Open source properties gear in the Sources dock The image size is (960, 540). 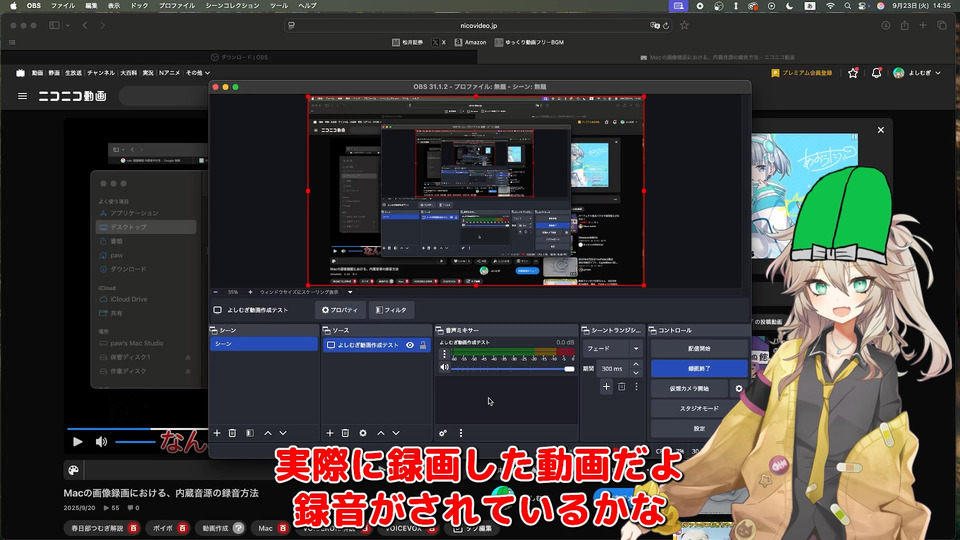coord(363,433)
